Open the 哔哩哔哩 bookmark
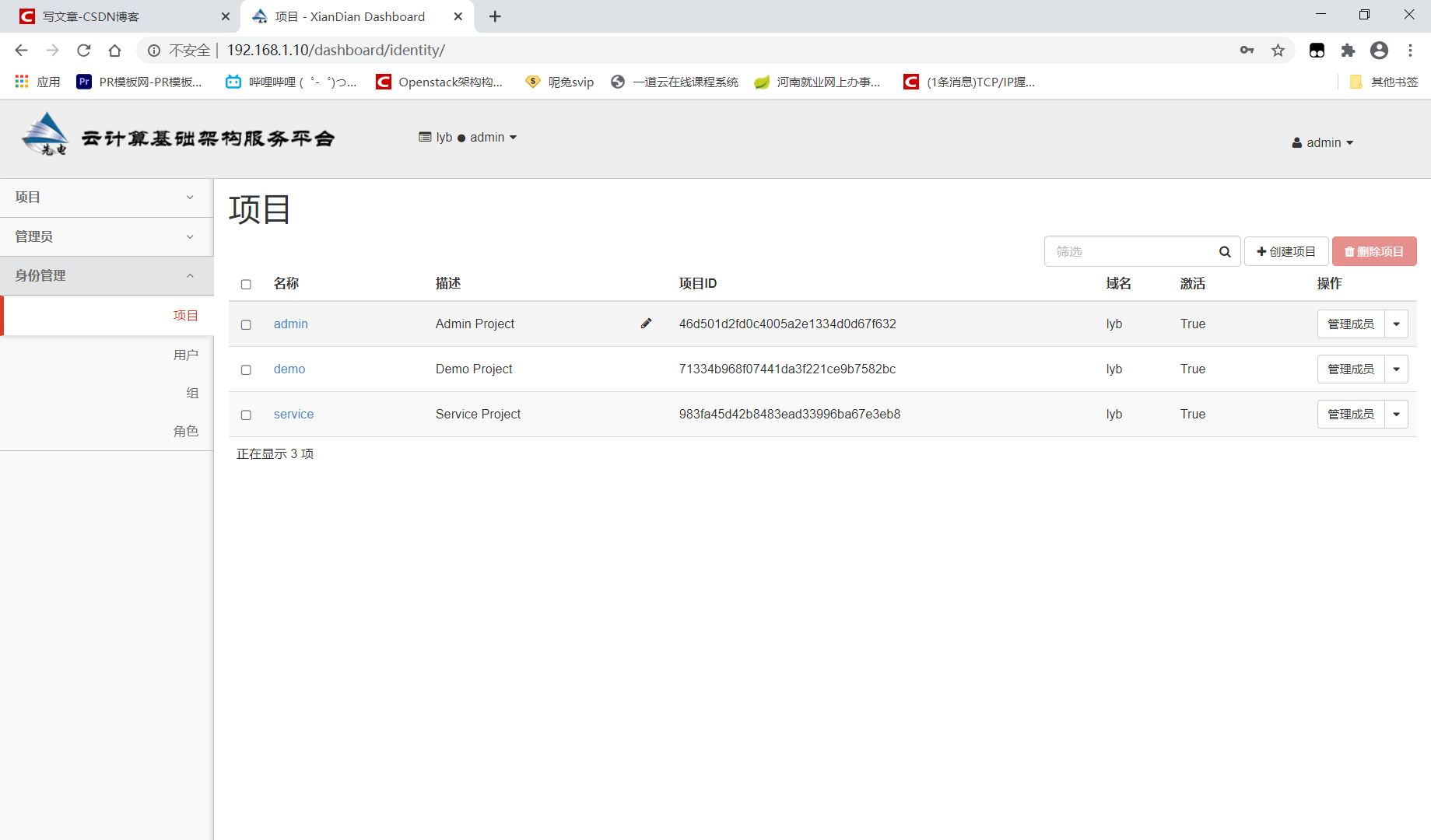The image size is (1431, 840). tap(291, 82)
